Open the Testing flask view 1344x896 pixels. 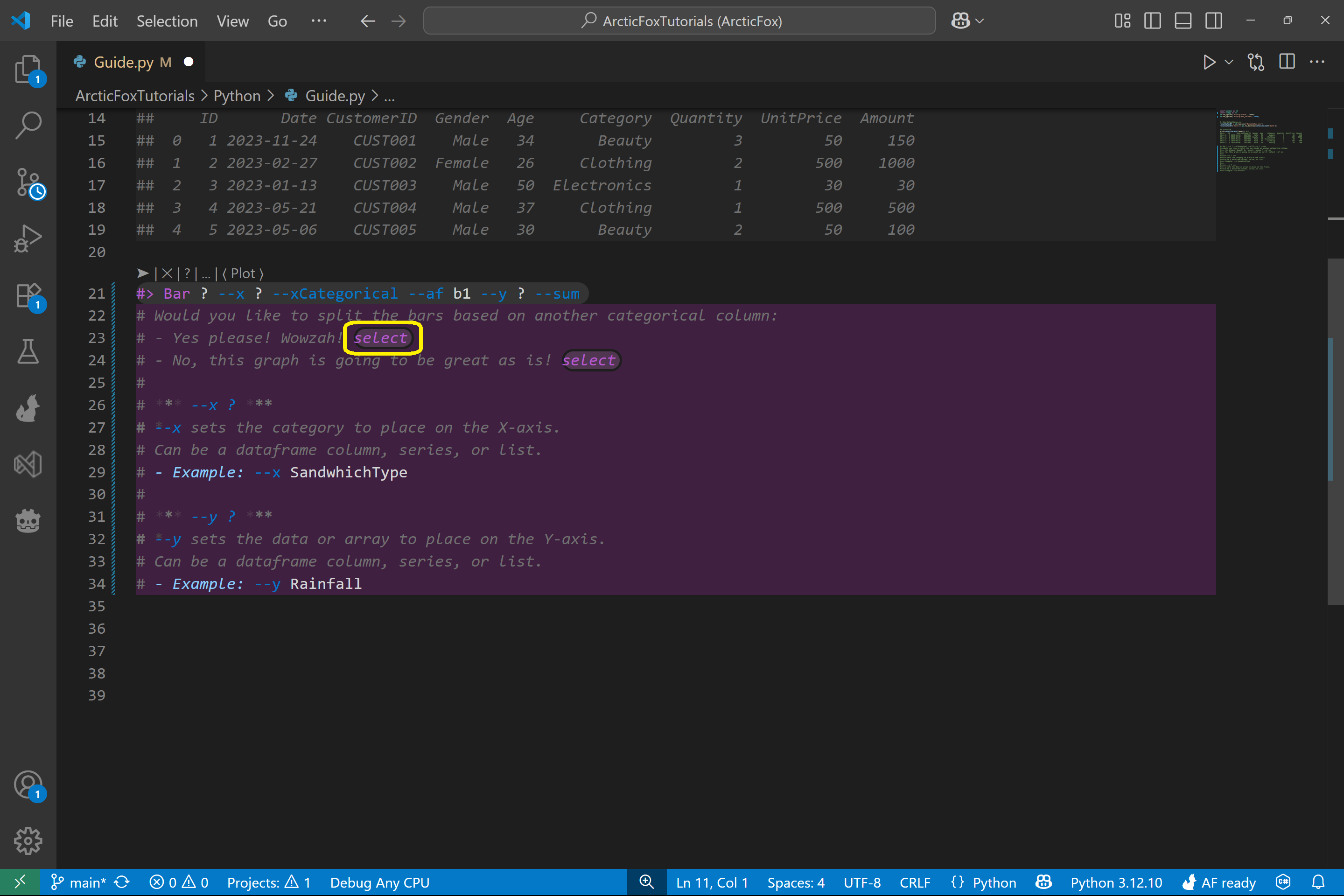[x=28, y=351]
